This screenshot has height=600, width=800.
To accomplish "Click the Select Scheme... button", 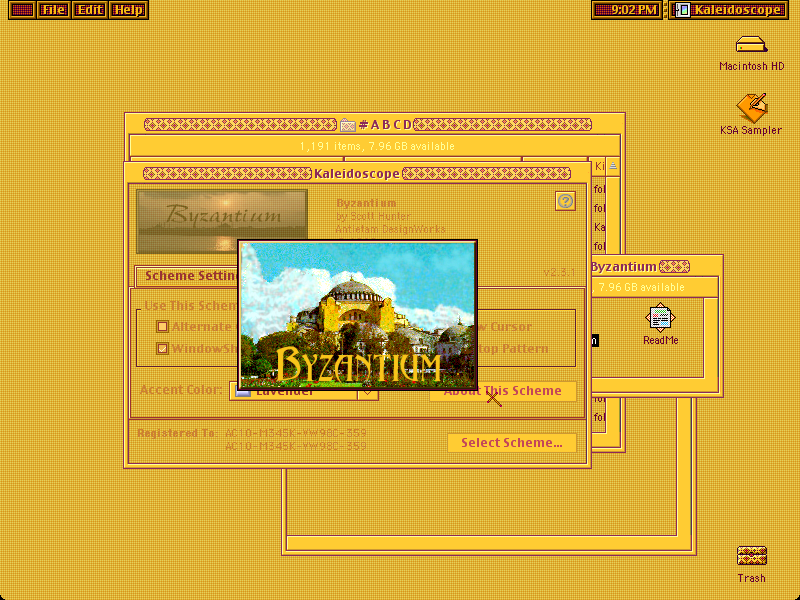I will (512, 442).
